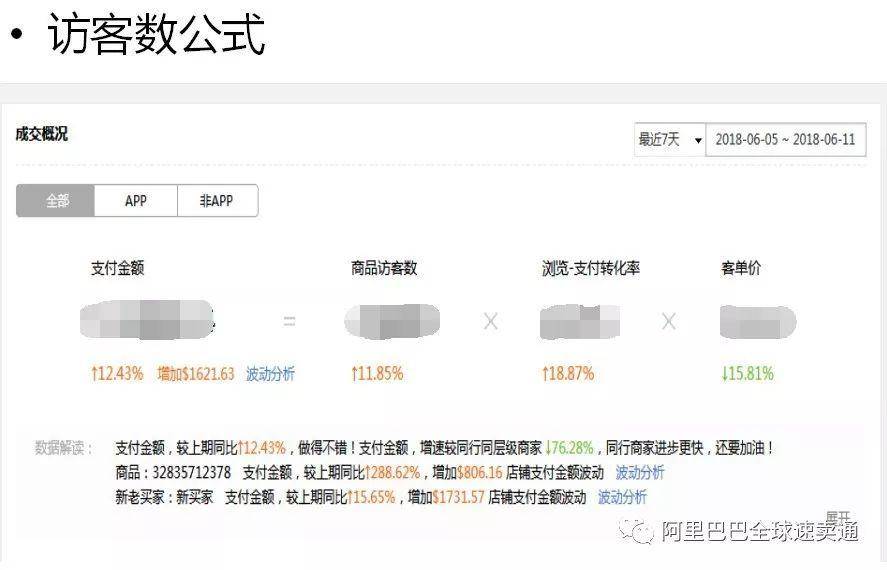Click the $1731.57 increase amount
The width and height of the screenshot is (887, 570).
point(459,497)
